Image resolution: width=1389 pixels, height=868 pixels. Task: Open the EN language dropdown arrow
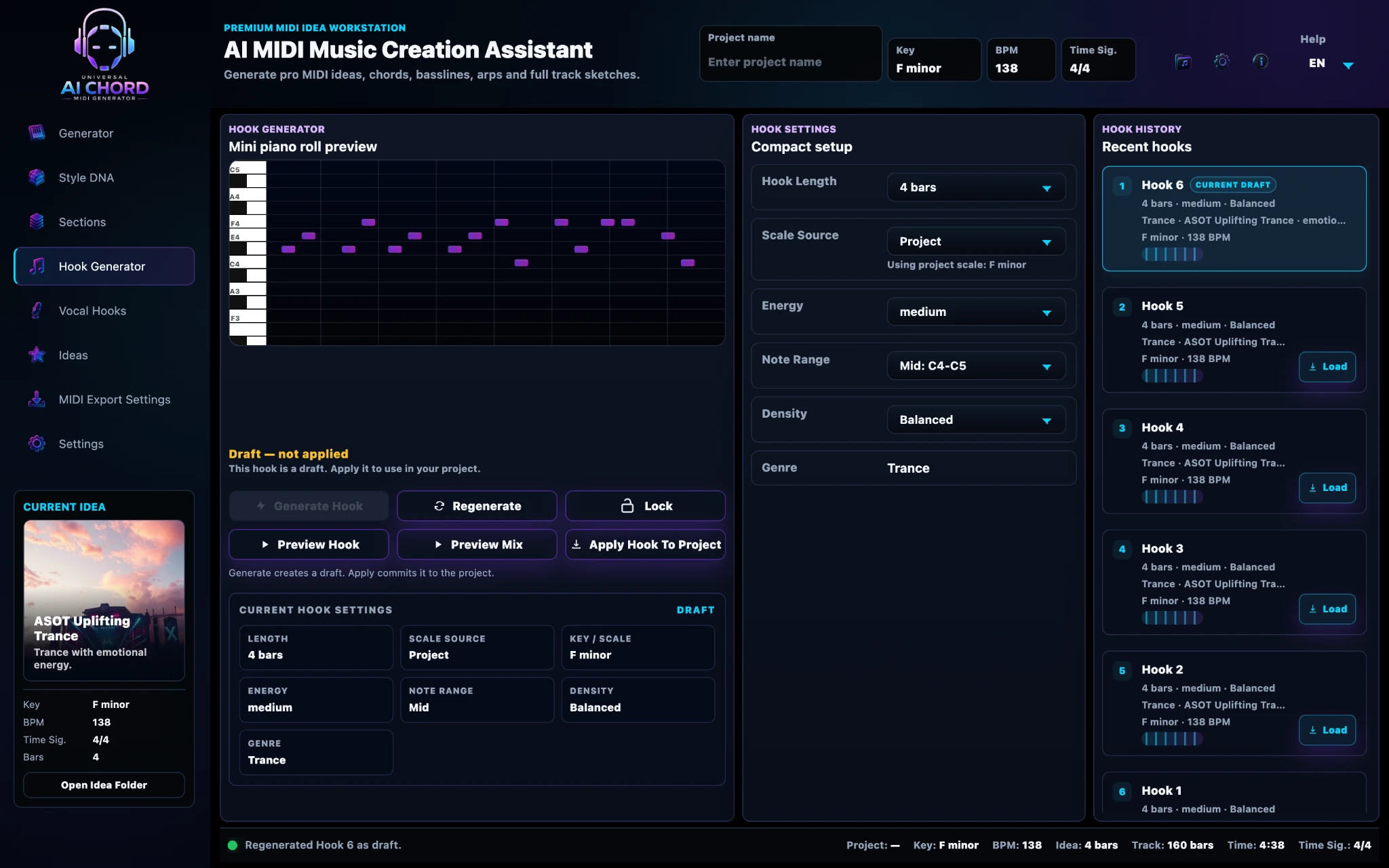[1348, 65]
